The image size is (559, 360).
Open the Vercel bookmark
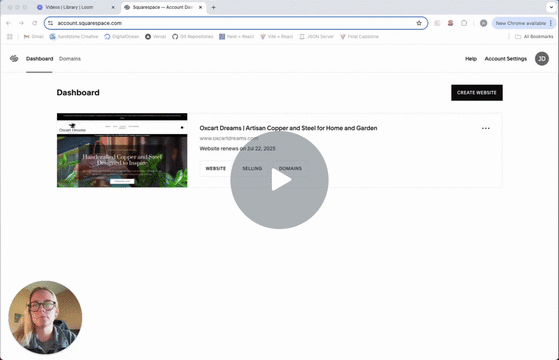pos(155,37)
